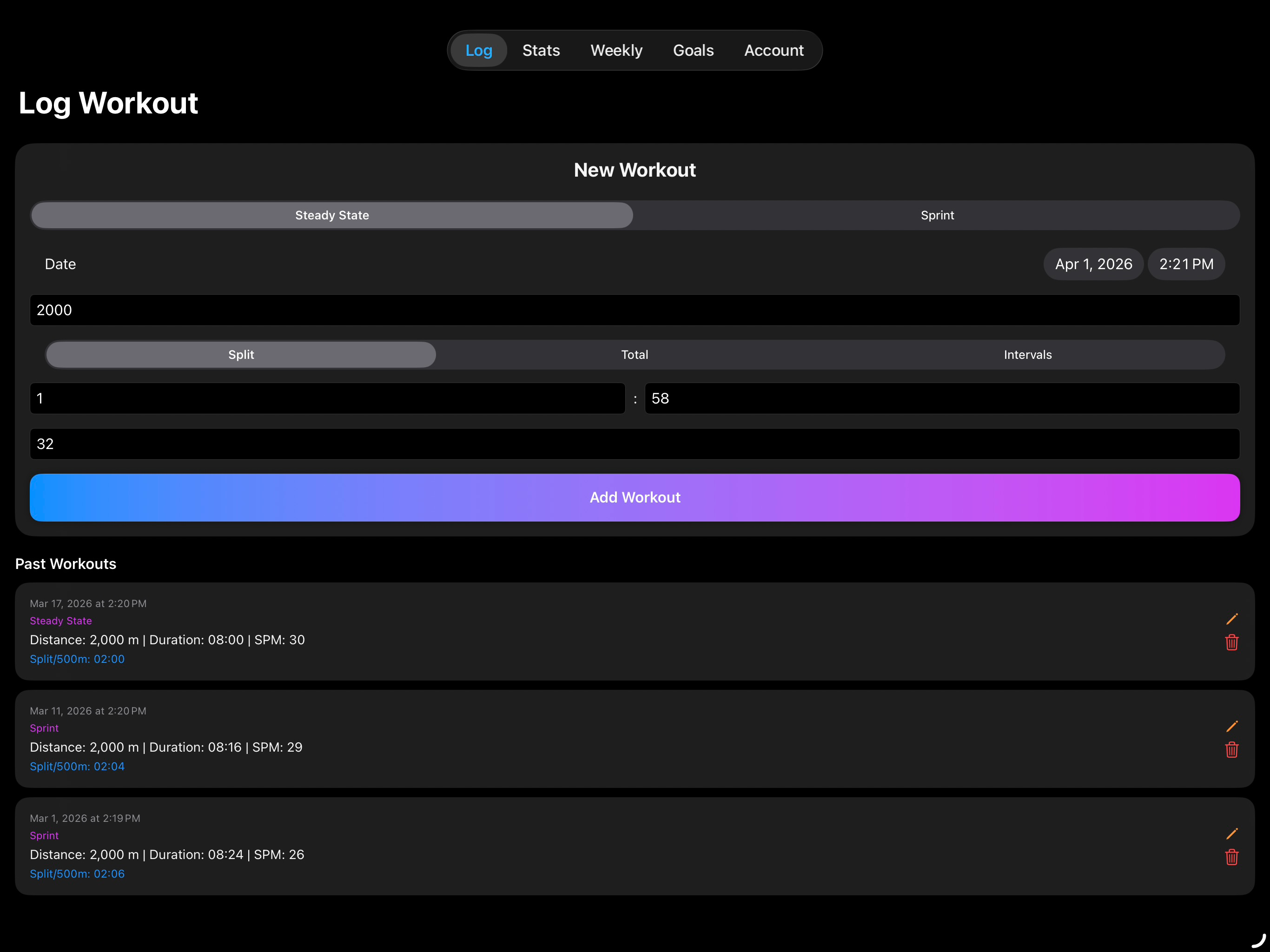Delete the Mar 17 Steady State workout
Screen dimensions: 1270x952
click(1231, 642)
